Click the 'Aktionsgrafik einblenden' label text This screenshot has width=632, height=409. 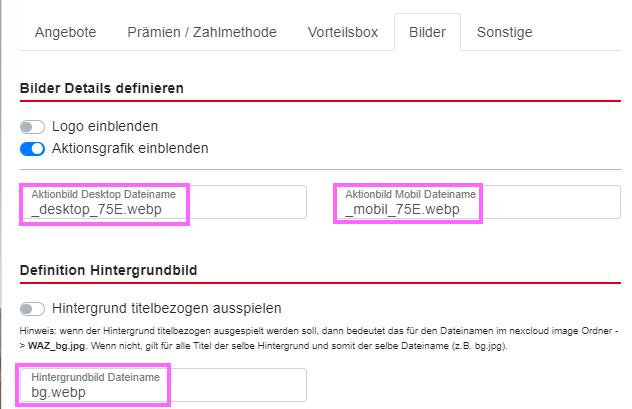tap(130, 148)
